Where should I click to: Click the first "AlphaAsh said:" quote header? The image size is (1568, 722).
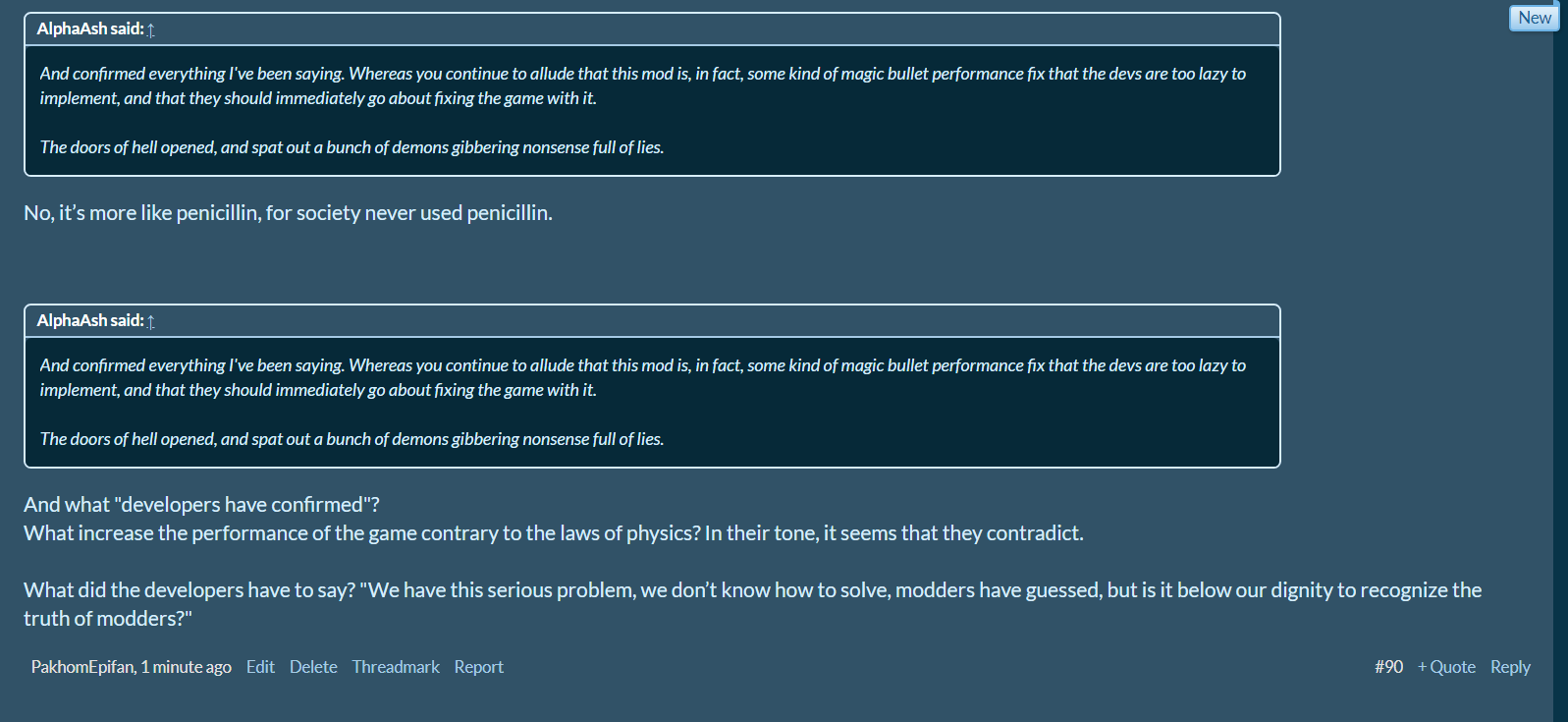pyautogui.click(x=89, y=29)
